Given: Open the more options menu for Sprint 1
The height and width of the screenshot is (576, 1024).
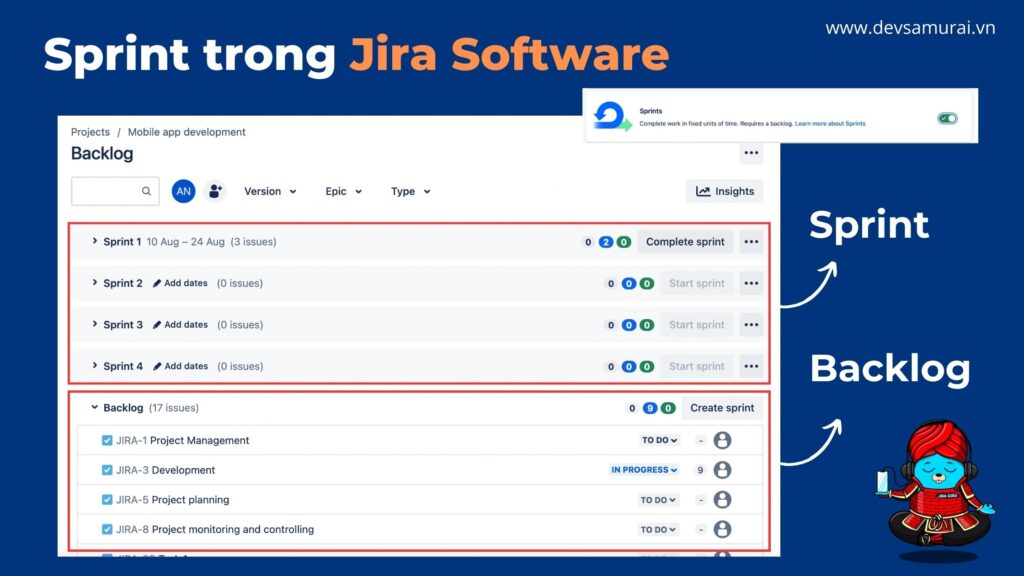Looking at the screenshot, I should [751, 241].
